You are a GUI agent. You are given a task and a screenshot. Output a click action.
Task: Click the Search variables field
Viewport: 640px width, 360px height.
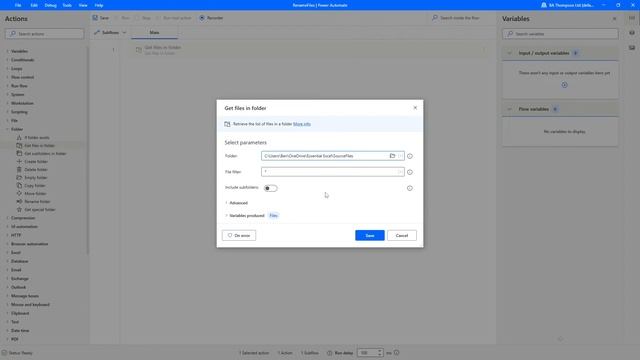560,34
